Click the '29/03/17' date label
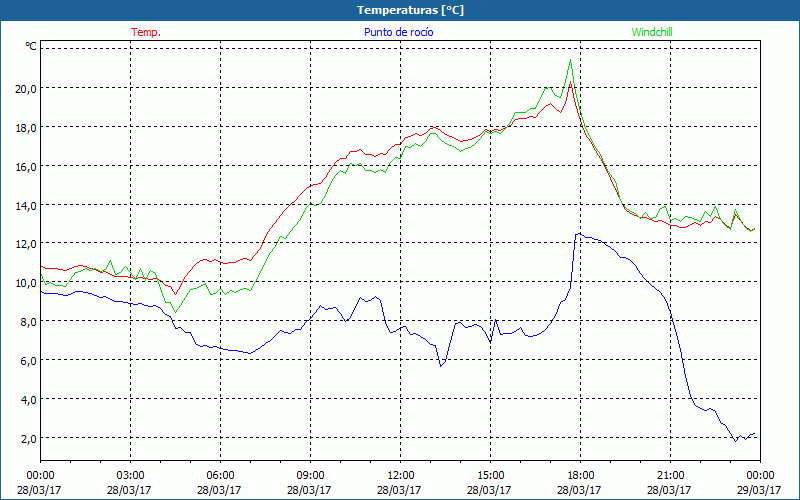 point(759,490)
